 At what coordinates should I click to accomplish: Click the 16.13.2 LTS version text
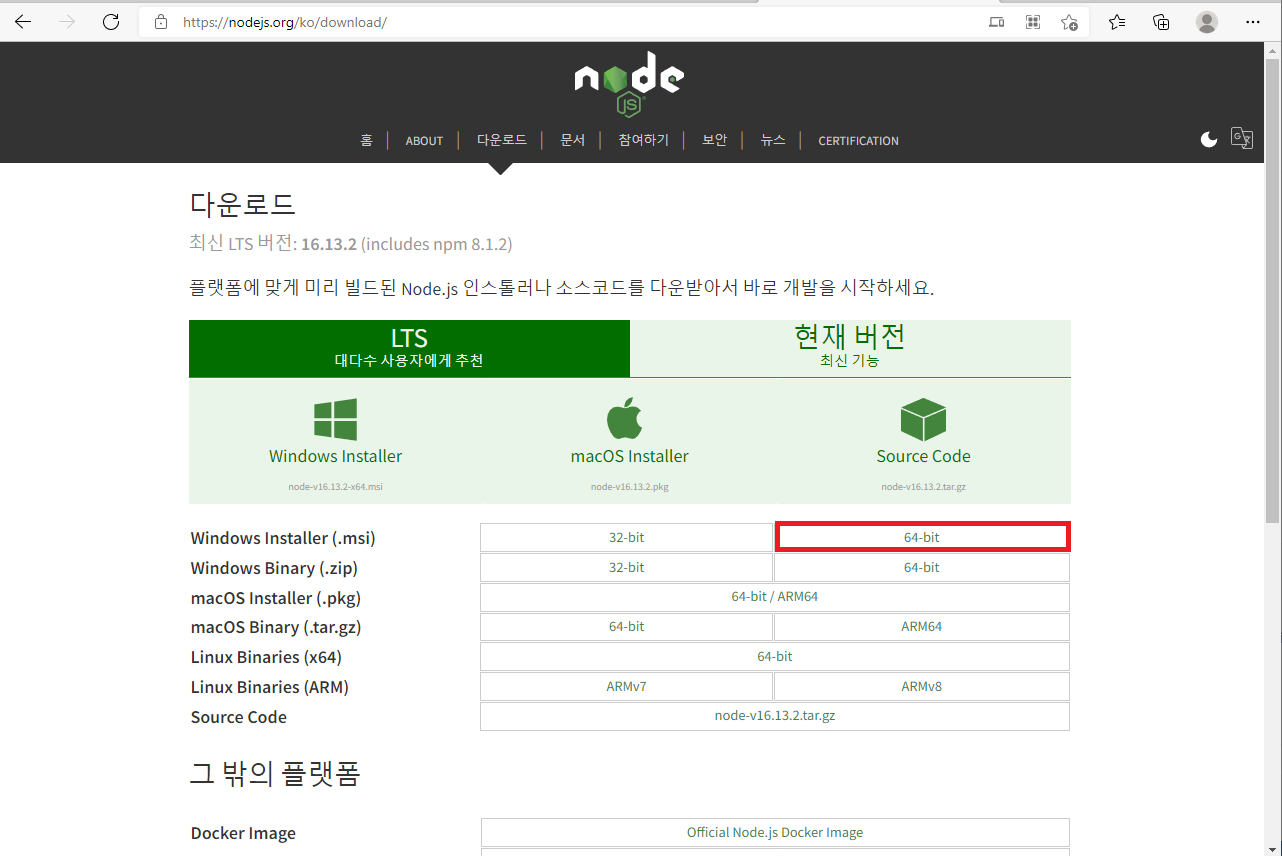[x=329, y=244]
